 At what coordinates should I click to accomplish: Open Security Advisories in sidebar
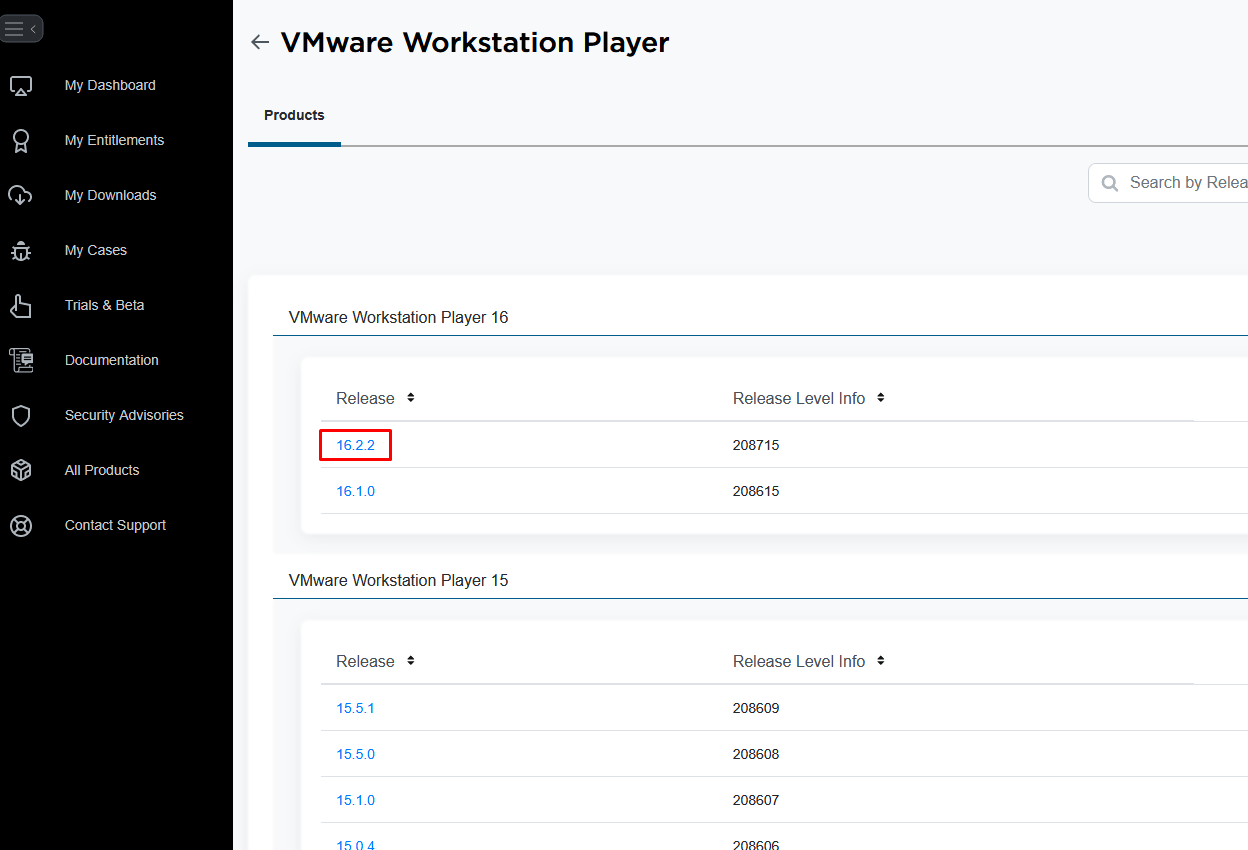[x=124, y=416]
